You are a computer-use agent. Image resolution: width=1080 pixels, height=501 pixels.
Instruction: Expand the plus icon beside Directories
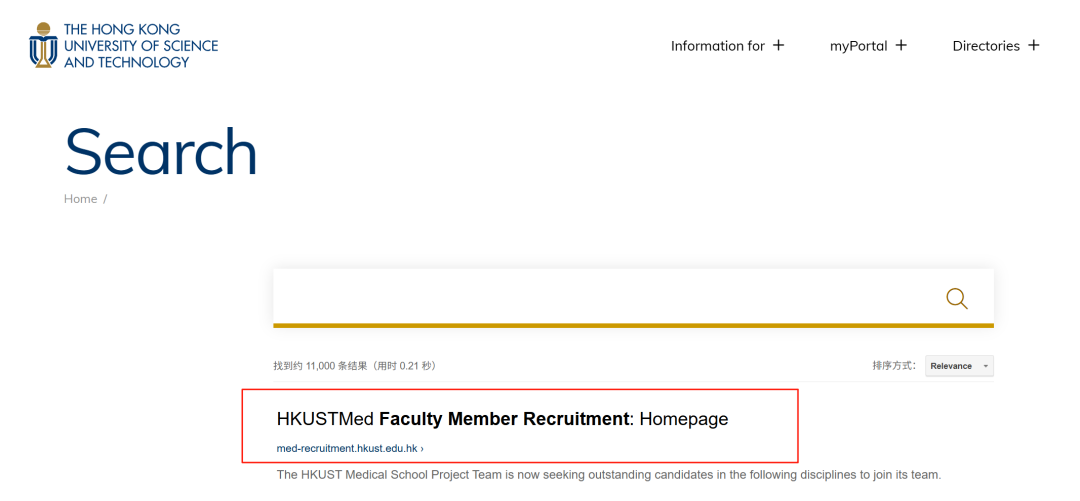1034,45
